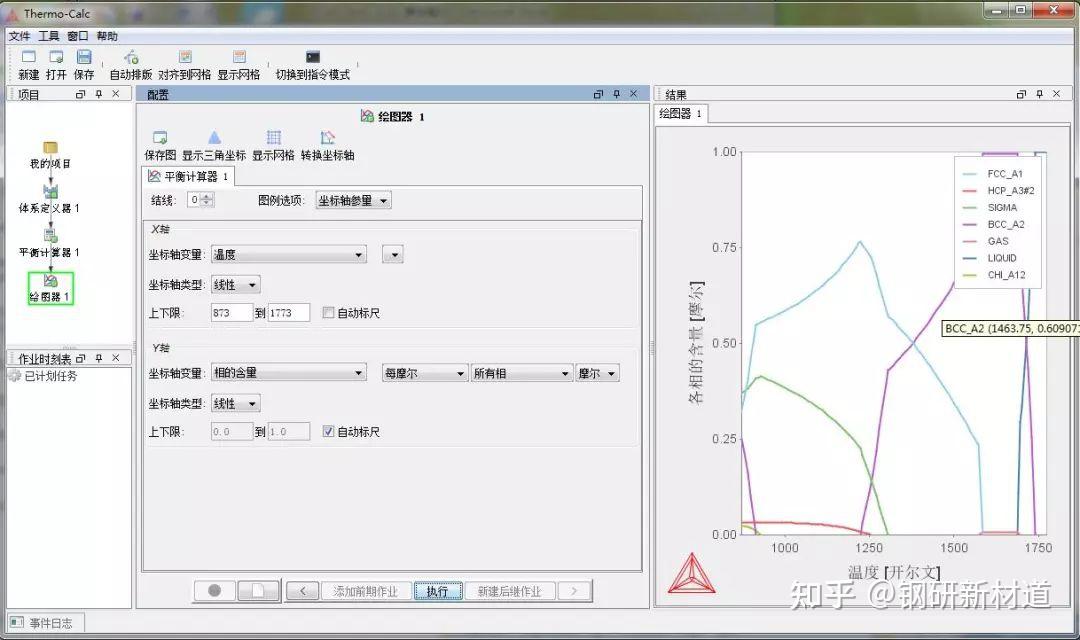Open X-axis variable dropdown showing 温度
Image resolution: width=1080 pixels, height=640 pixels.
coord(288,254)
